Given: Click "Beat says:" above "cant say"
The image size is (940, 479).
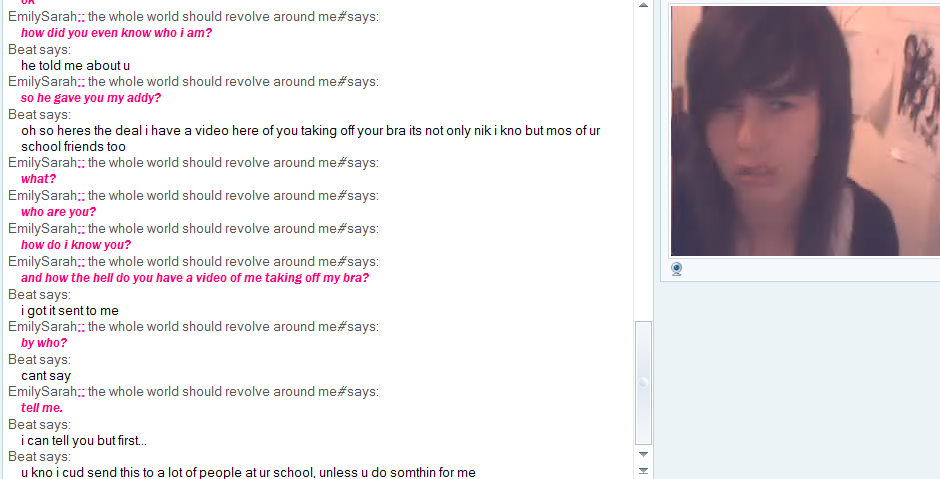Looking at the screenshot, I should [x=40, y=360].
